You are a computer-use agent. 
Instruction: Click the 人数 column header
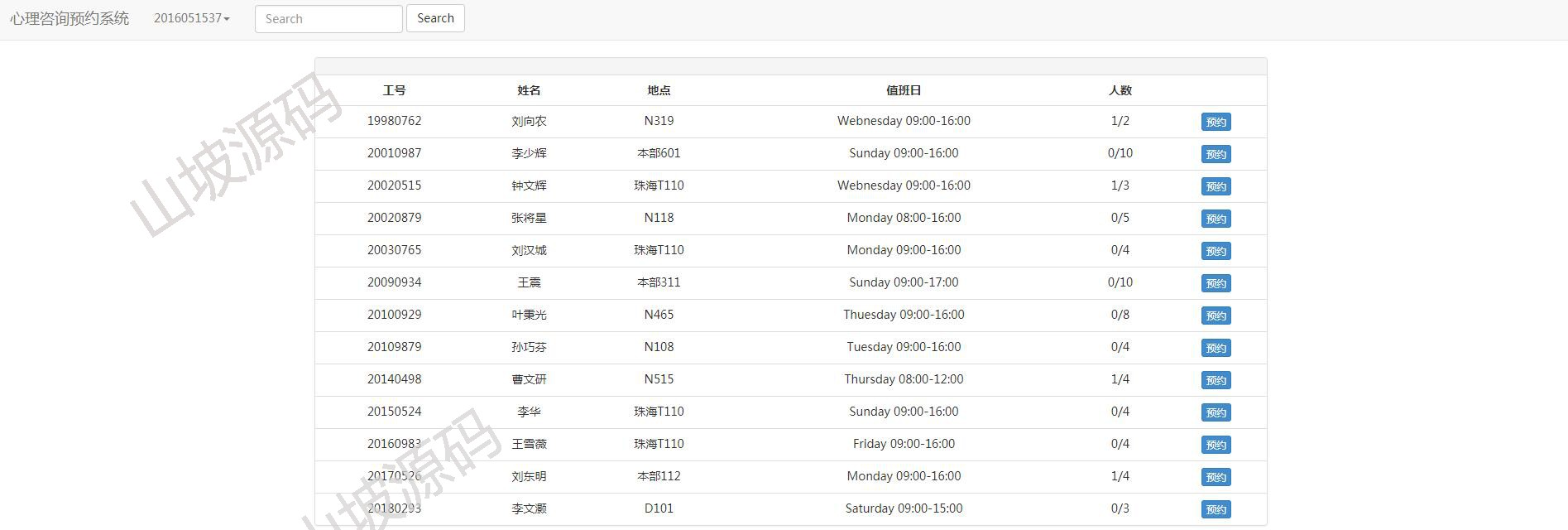pyautogui.click(x=1120, y=90)
